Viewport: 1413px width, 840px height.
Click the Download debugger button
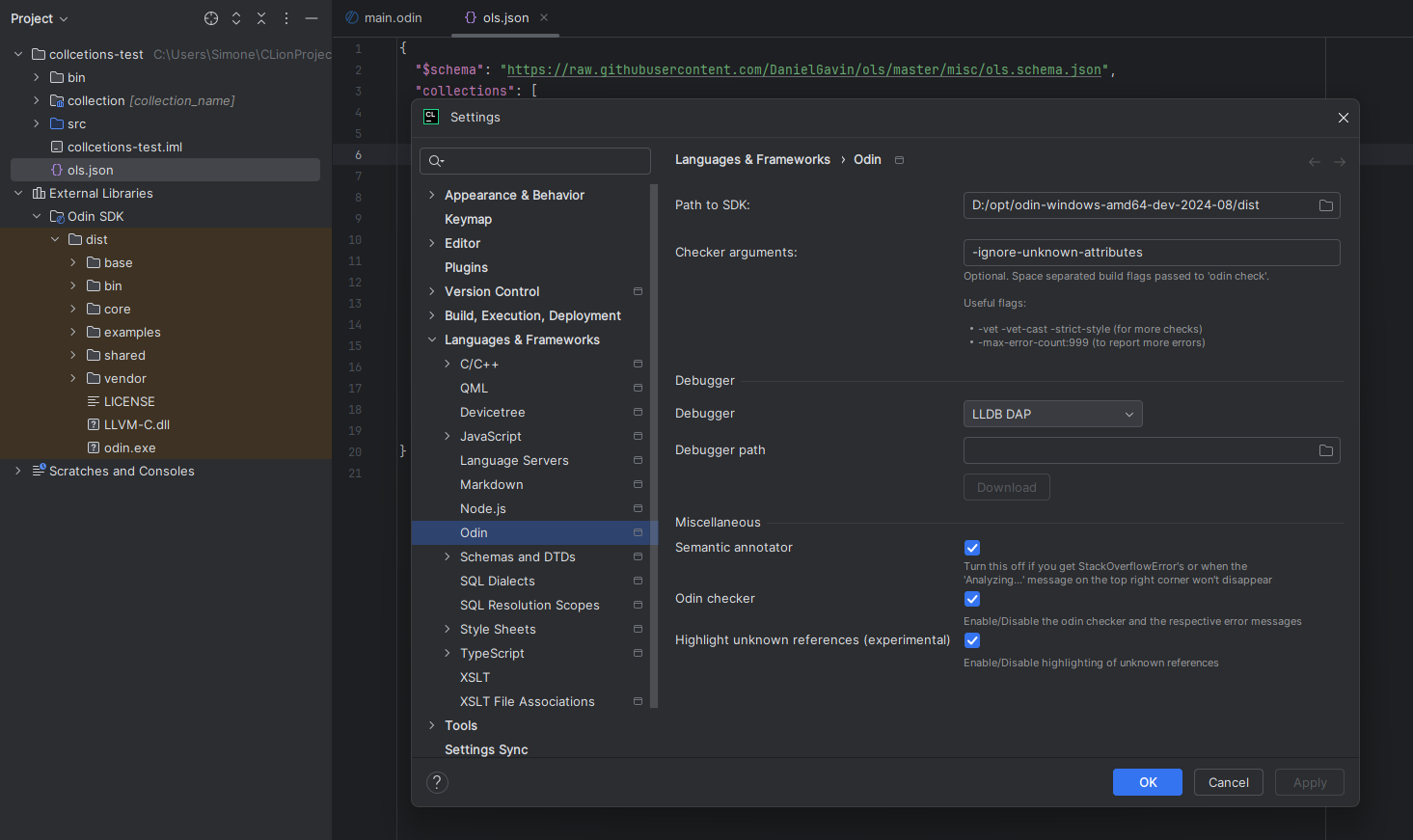[x=1007, y=487]
